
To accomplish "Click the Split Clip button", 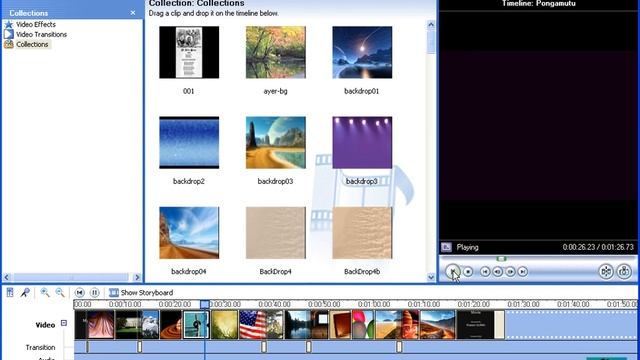I will [x=606, y=271].
